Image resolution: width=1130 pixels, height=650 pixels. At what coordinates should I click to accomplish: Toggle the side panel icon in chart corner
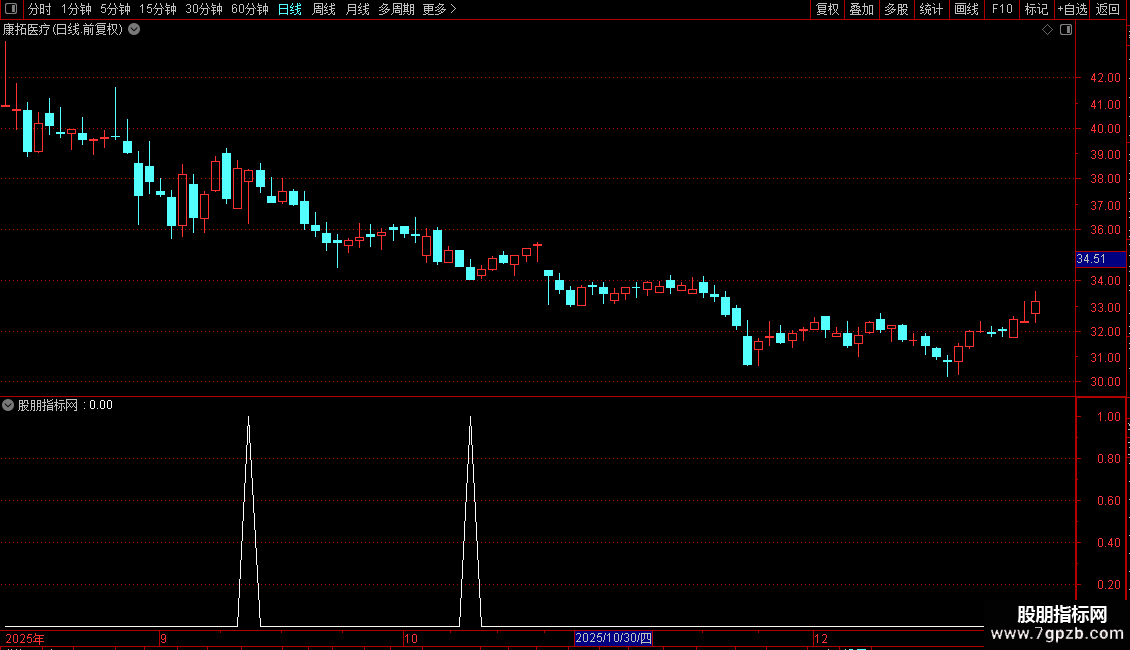[x=1066, y=30]
